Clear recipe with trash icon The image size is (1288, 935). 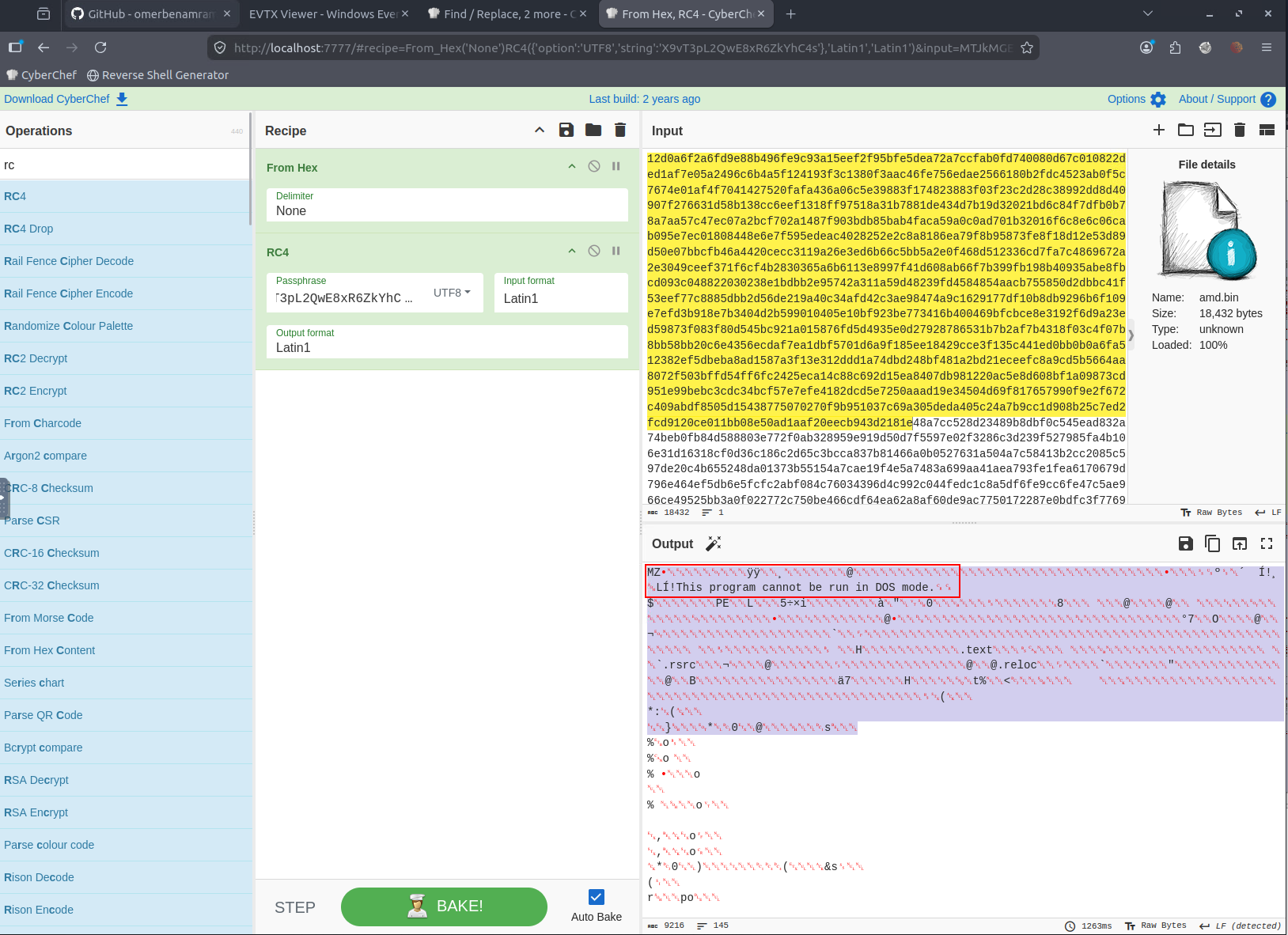click(x=620, y=131)
